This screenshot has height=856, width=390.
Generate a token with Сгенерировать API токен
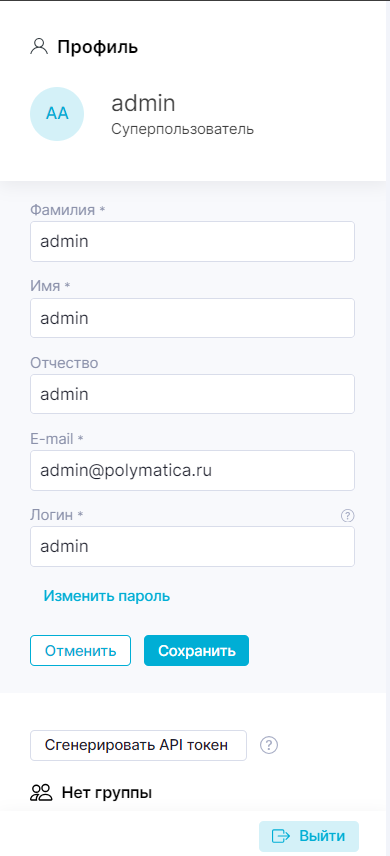tap(138, 745)
